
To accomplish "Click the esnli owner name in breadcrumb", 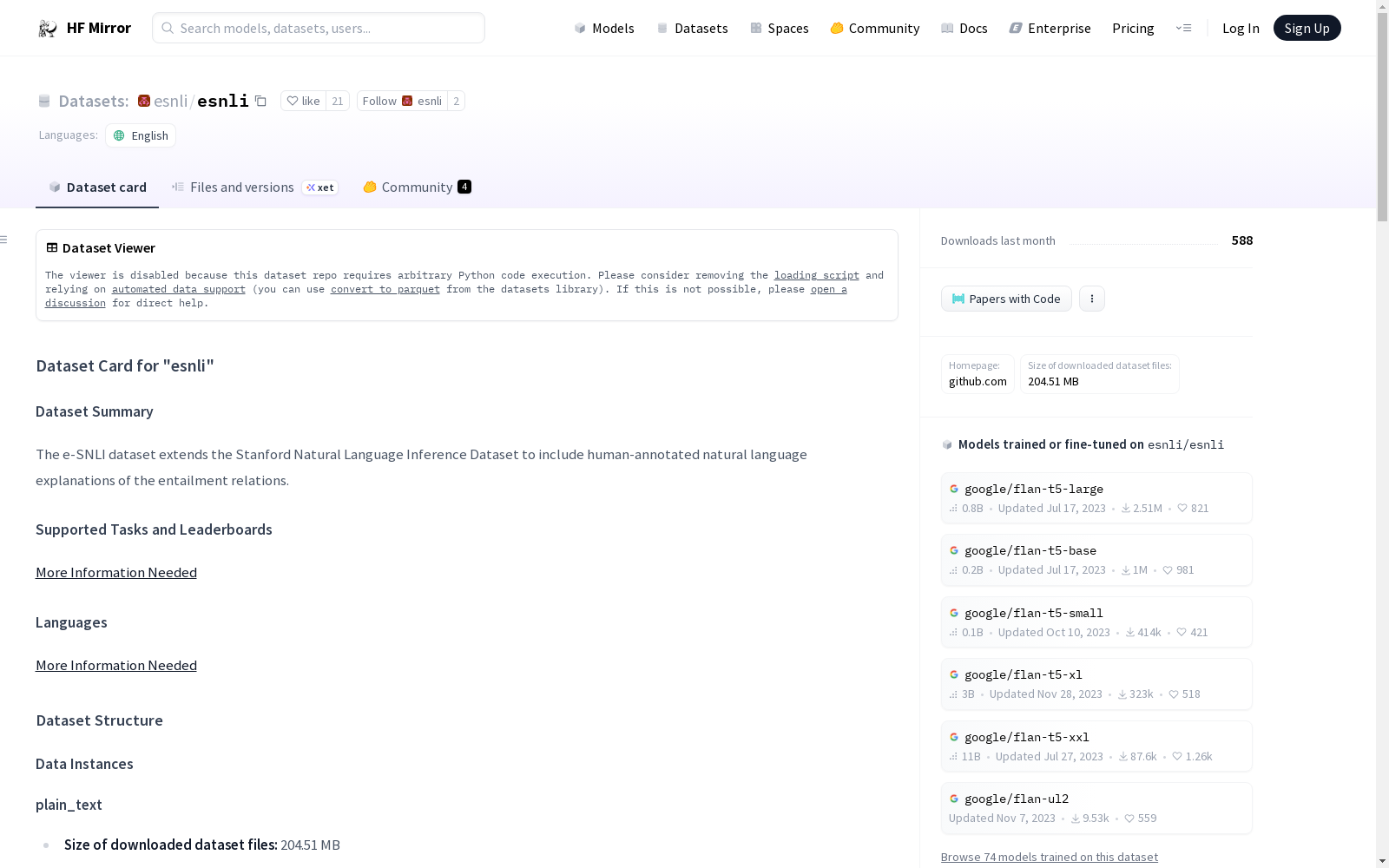I will (x=170, y=101).
